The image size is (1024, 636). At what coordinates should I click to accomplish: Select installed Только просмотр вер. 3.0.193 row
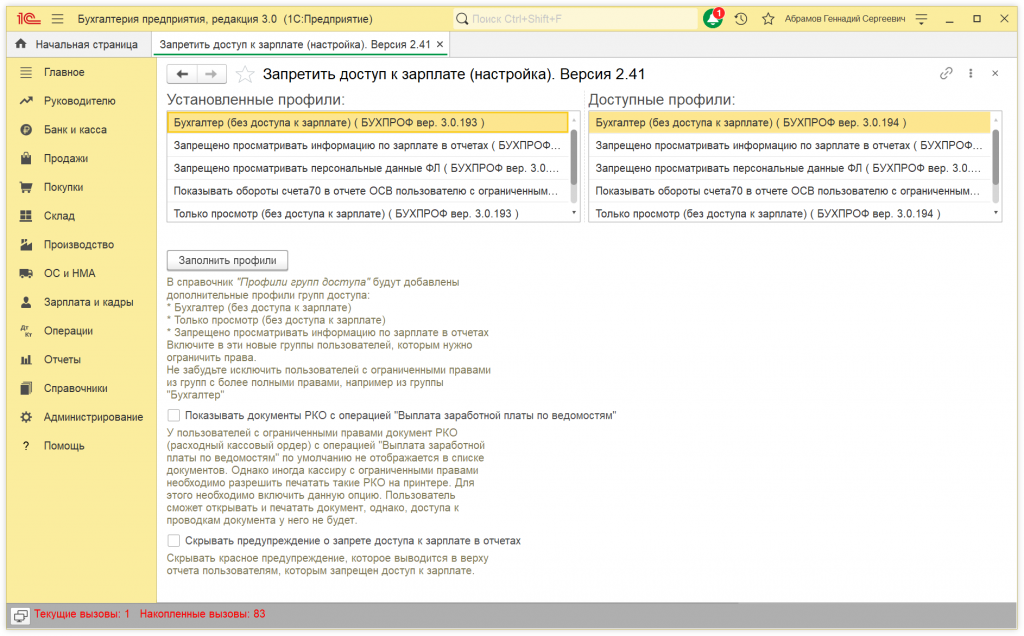[x=368, y=214]
